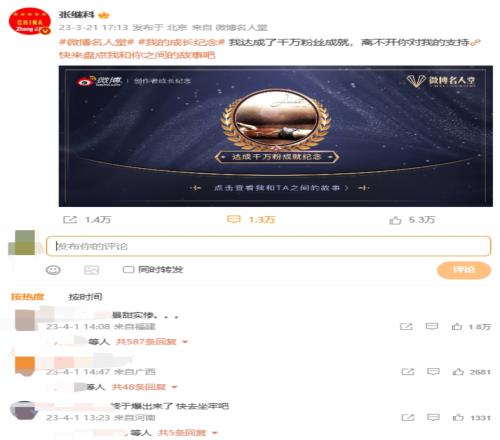
Task: Click the orange 评论 submit button
Action: click(x=464, y=270)
